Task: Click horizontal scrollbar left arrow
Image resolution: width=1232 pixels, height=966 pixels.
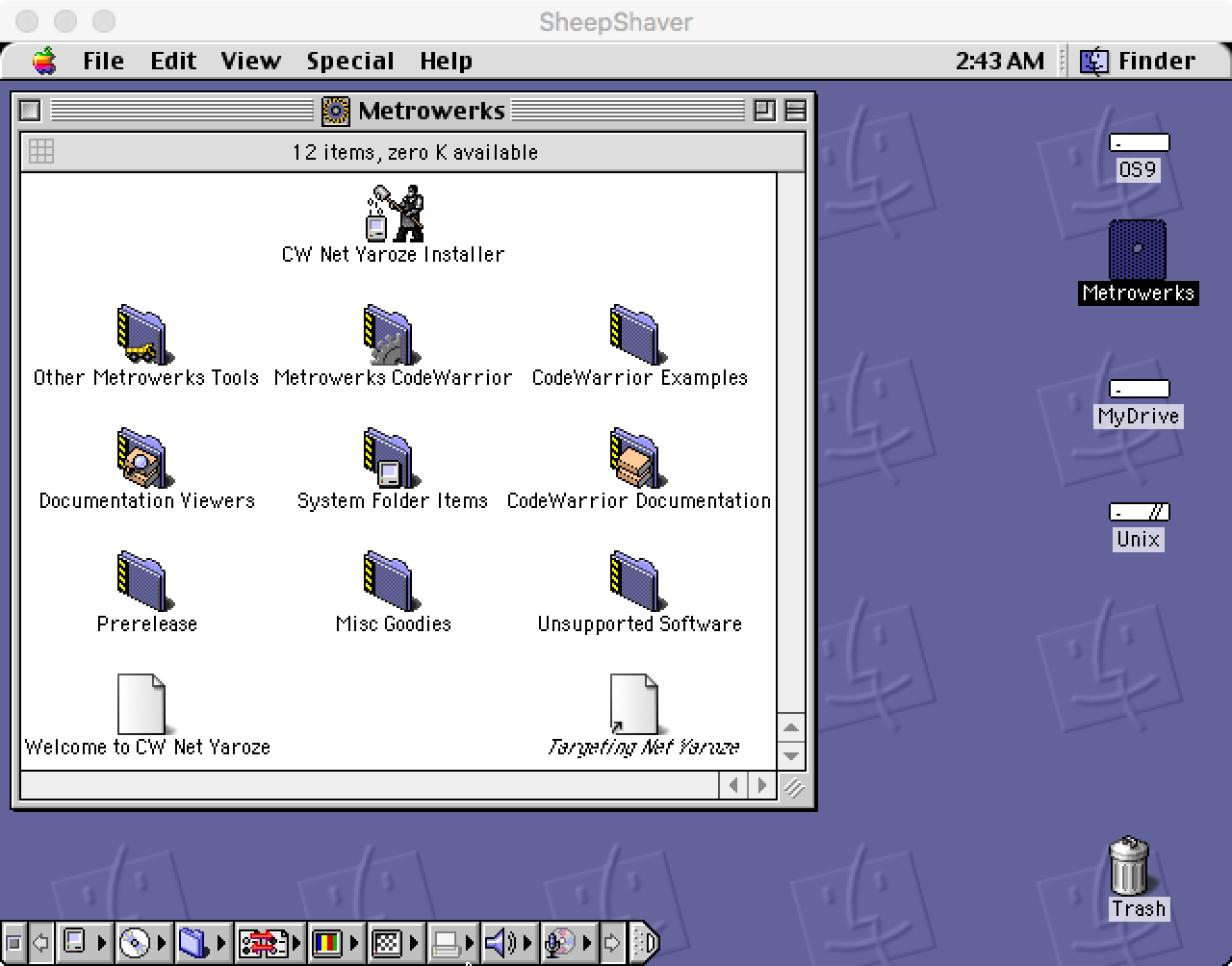Action: tap(733, 786)
